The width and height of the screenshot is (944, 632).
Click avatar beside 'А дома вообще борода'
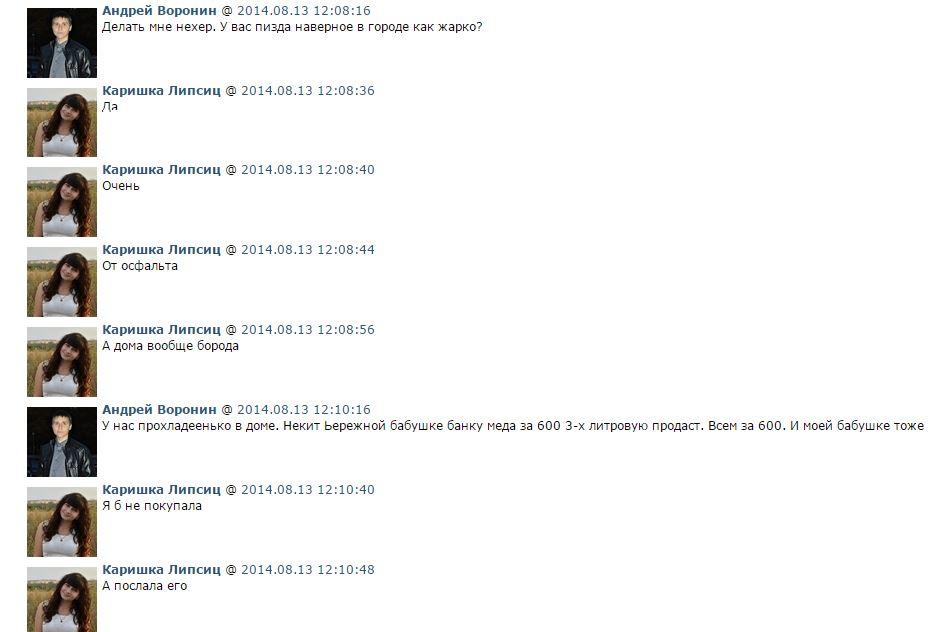(62, 362)
